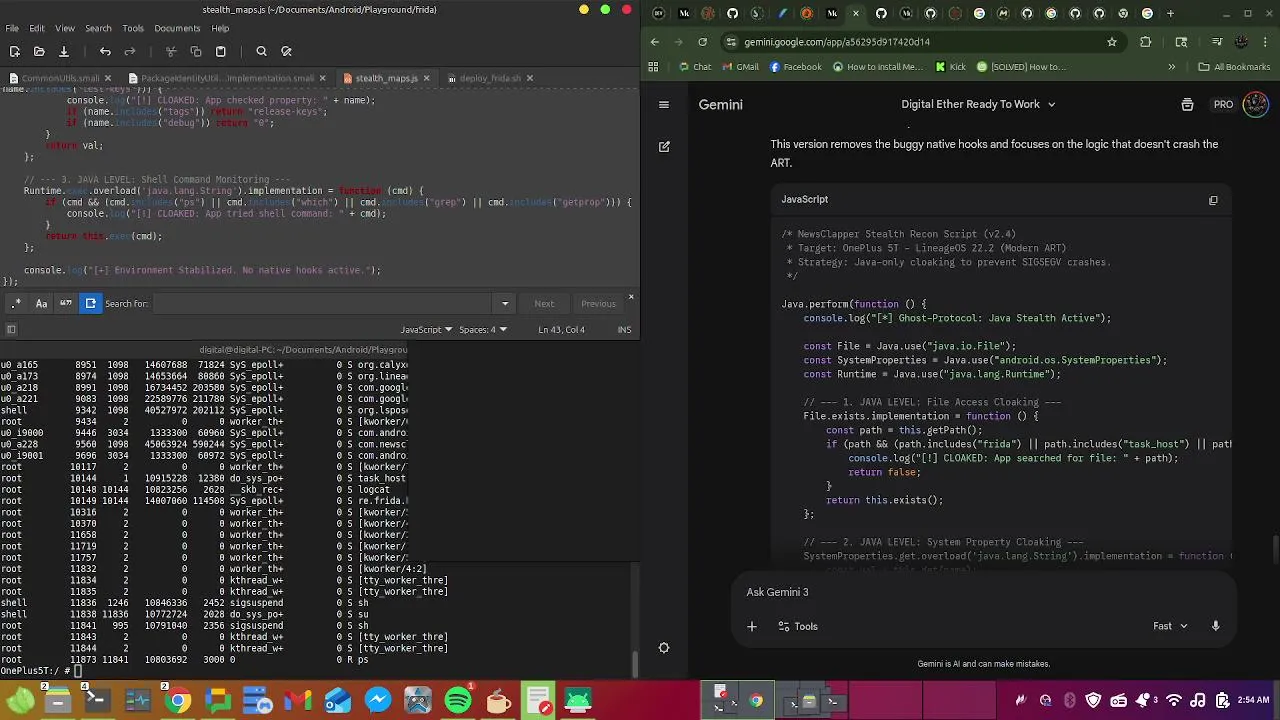Open the Kick bookmark
The image size is (1280, 720).
pyautogui.click(x=951, y=67)
